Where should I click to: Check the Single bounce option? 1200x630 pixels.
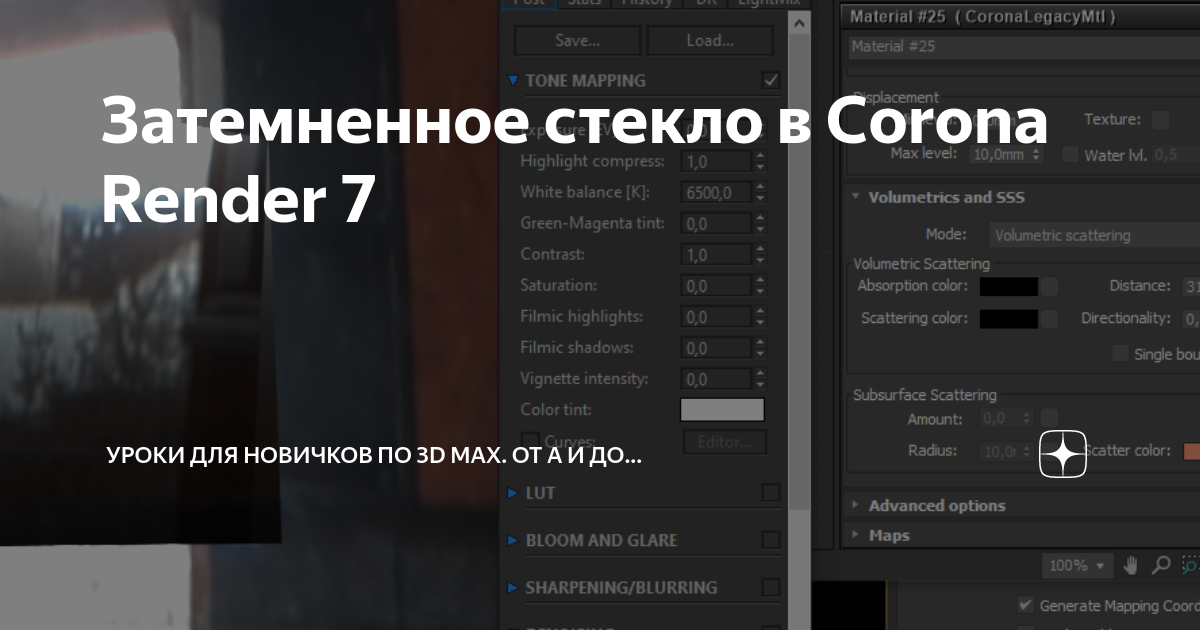pyautogui.click(x=1119, y=353)
